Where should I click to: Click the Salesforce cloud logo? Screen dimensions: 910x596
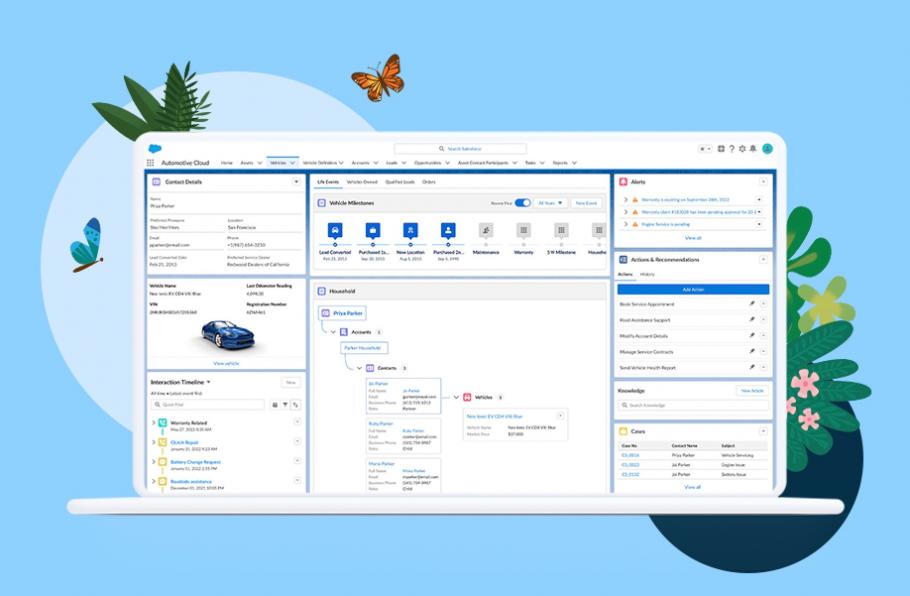pyautogui.click(x=155, y=149)
